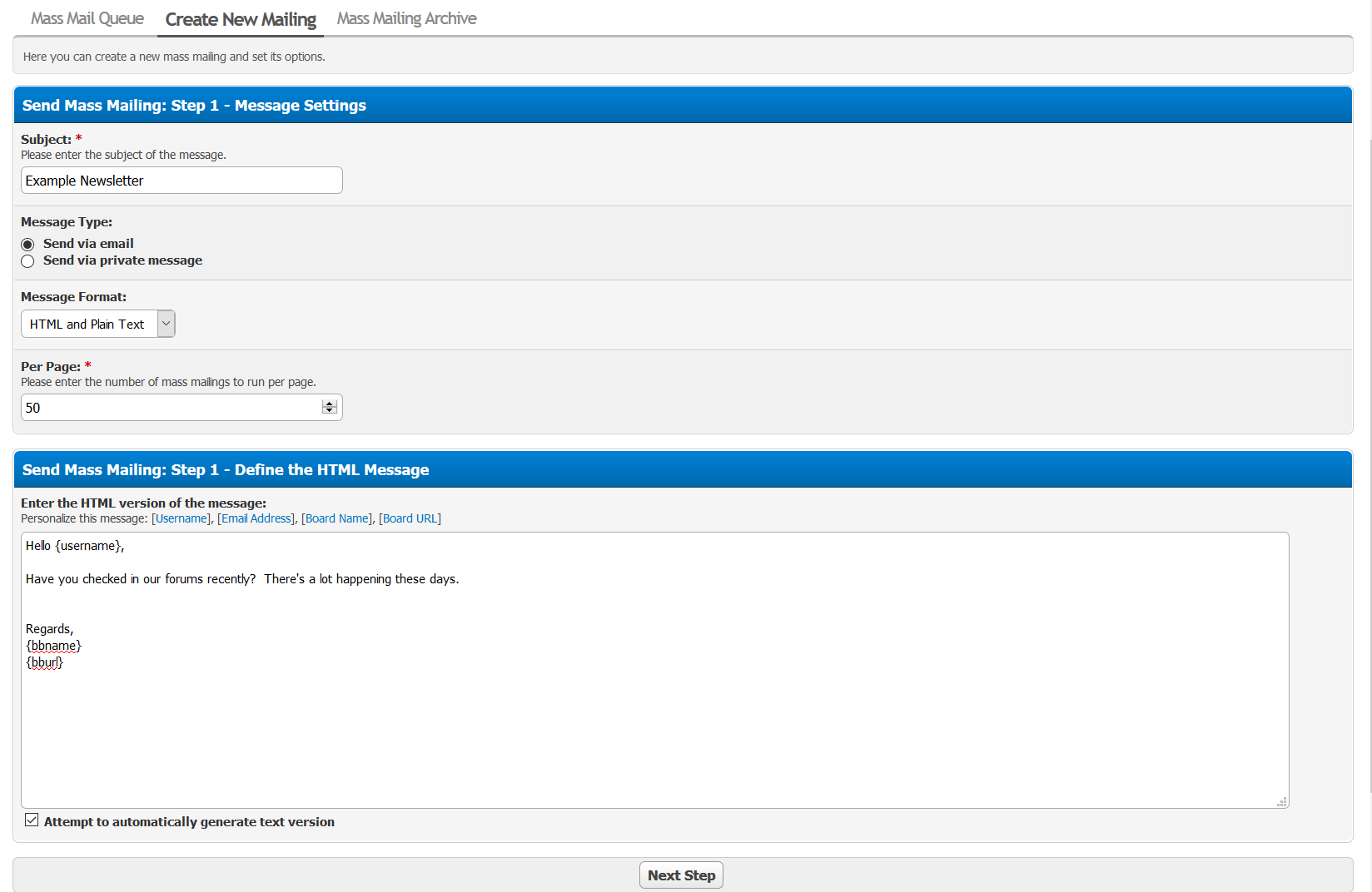Viewport: 1372px width, 892px height.
Task: Toggle automatically generate text version checkbox
Action: 32,820
